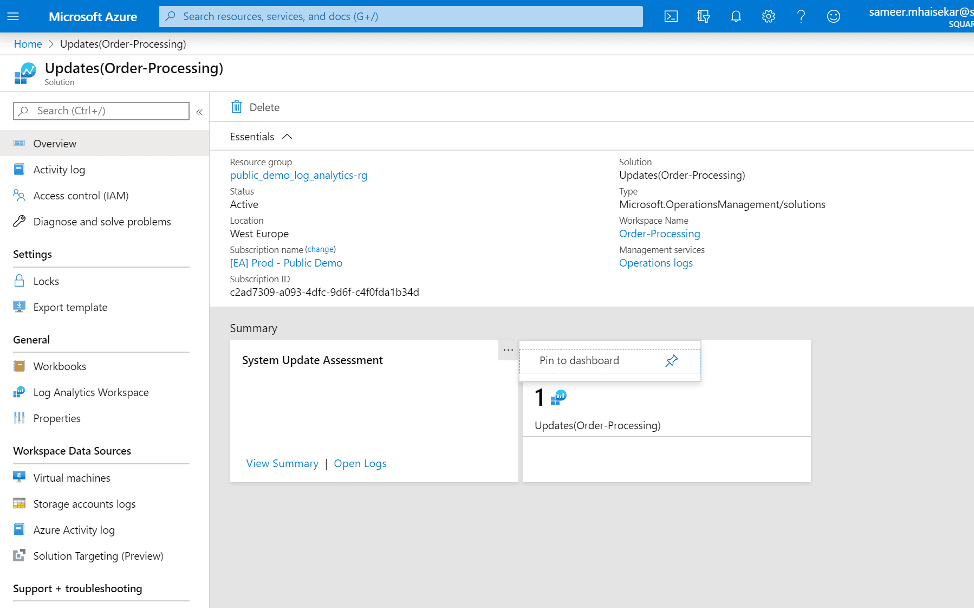This screenshot has width=974, height=608.
Task: Open portal settings gear
Action: [768, 17]
